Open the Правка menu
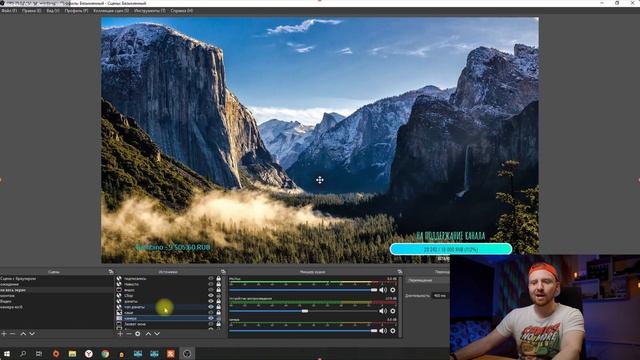The width and height of the screenshot is (640, 360). [31, 11]
